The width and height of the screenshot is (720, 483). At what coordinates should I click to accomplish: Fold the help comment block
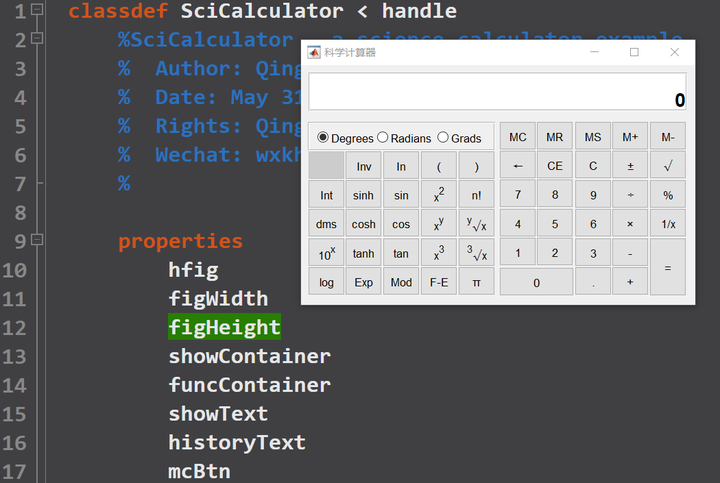click(37, 38)
